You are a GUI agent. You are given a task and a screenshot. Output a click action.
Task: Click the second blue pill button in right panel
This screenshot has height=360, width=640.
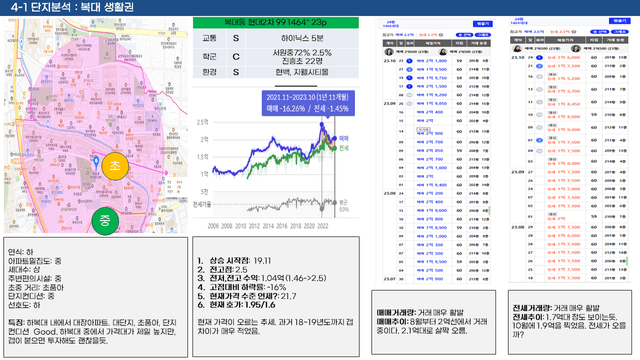point(620,31)
